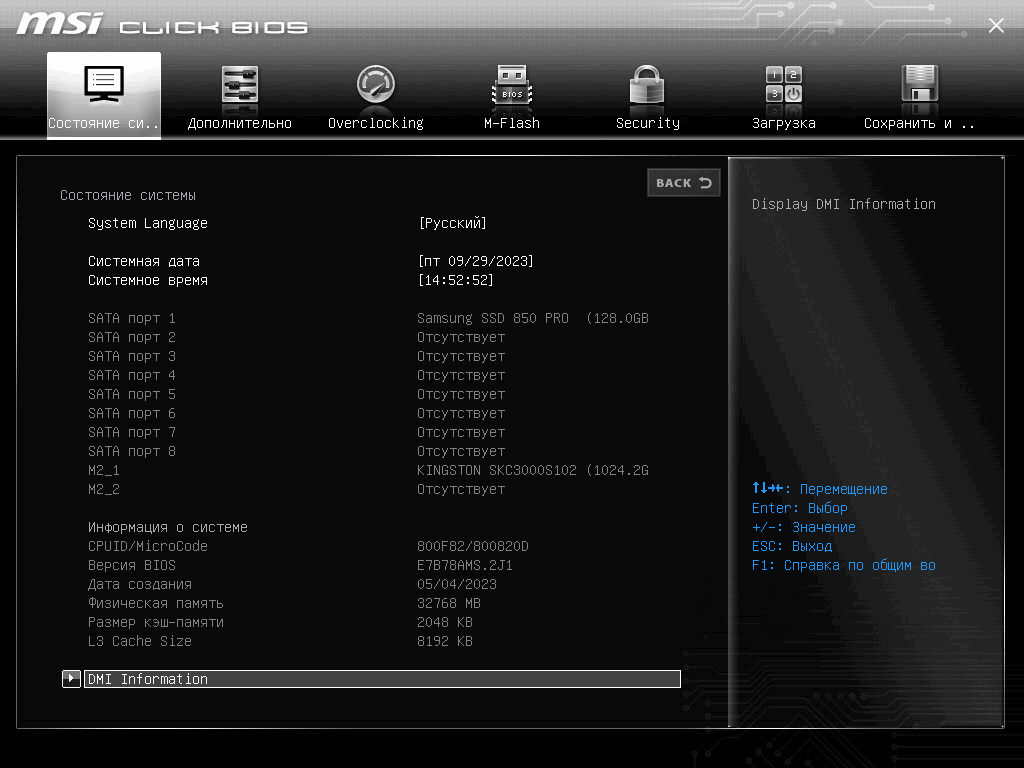Open the Overclocking gauge icon

[376, 84]
